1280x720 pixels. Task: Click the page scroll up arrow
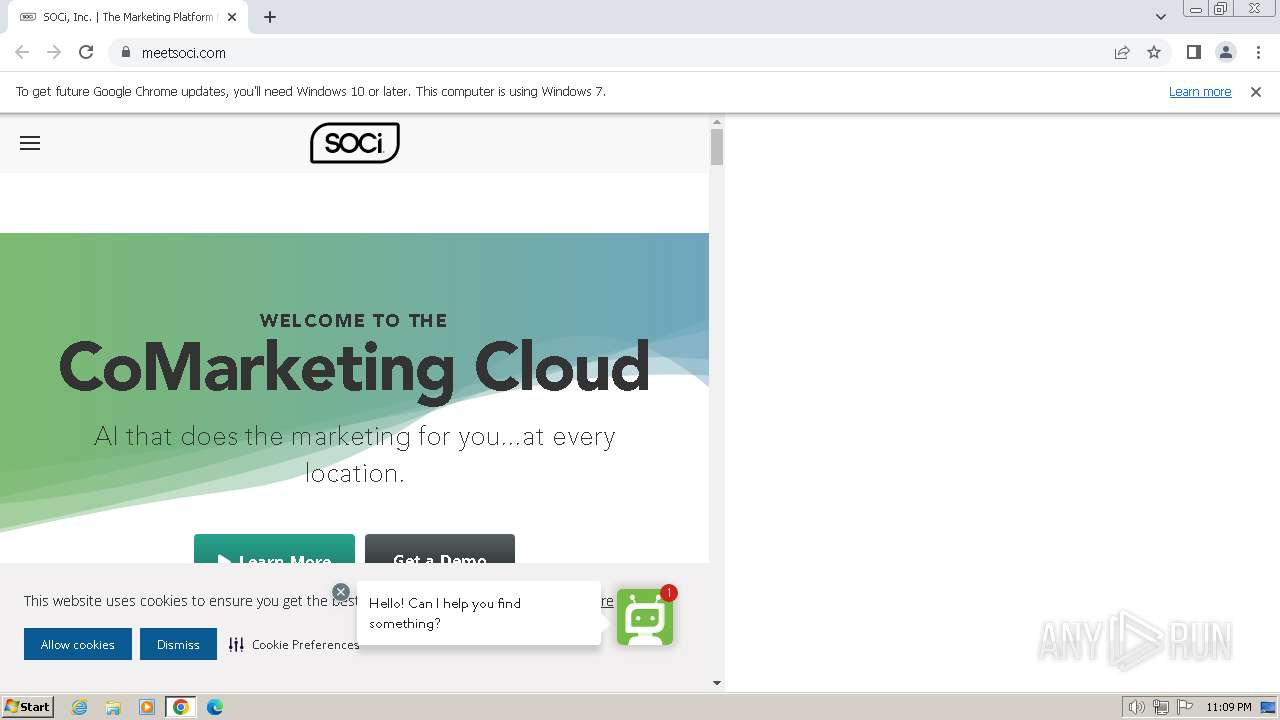716,121
